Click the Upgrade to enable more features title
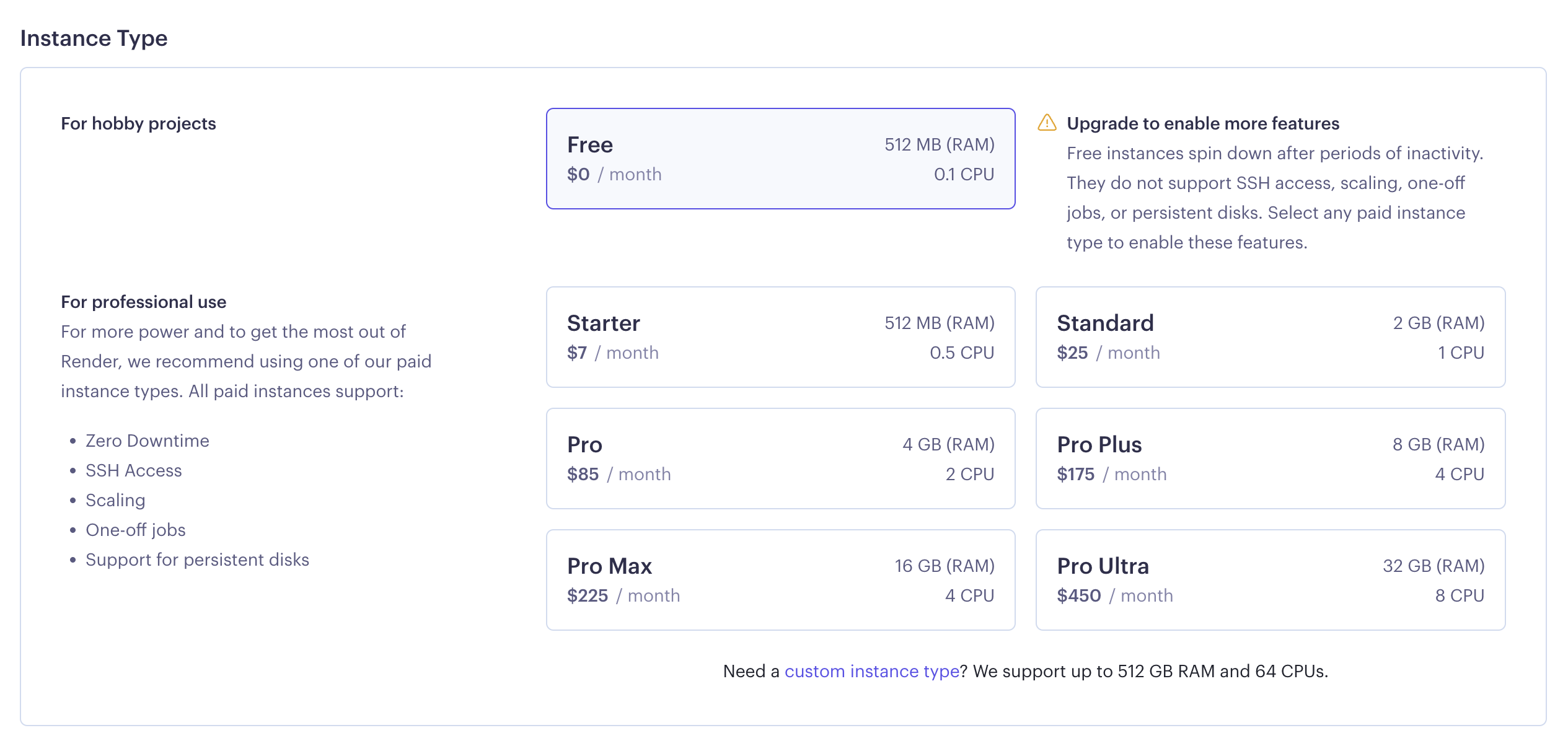Screen dimensions: 1568x746 1202,123
